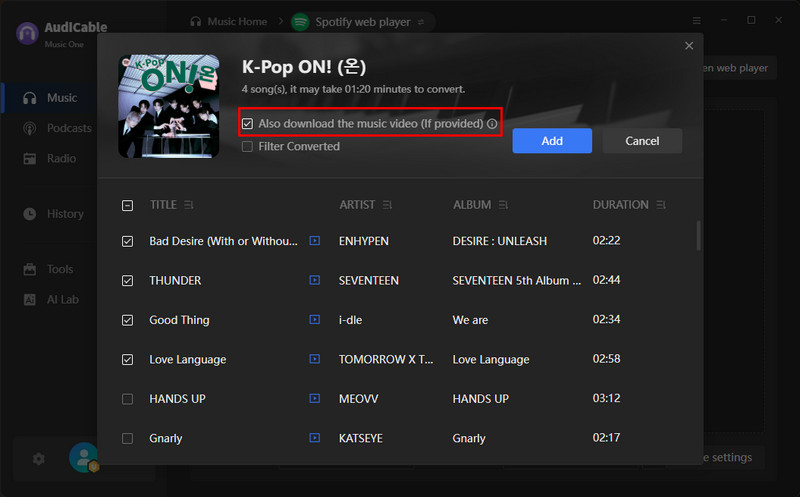Open Radio section in sidebar
The width and height of the screenshot is (800, 497).
point(49,159)
